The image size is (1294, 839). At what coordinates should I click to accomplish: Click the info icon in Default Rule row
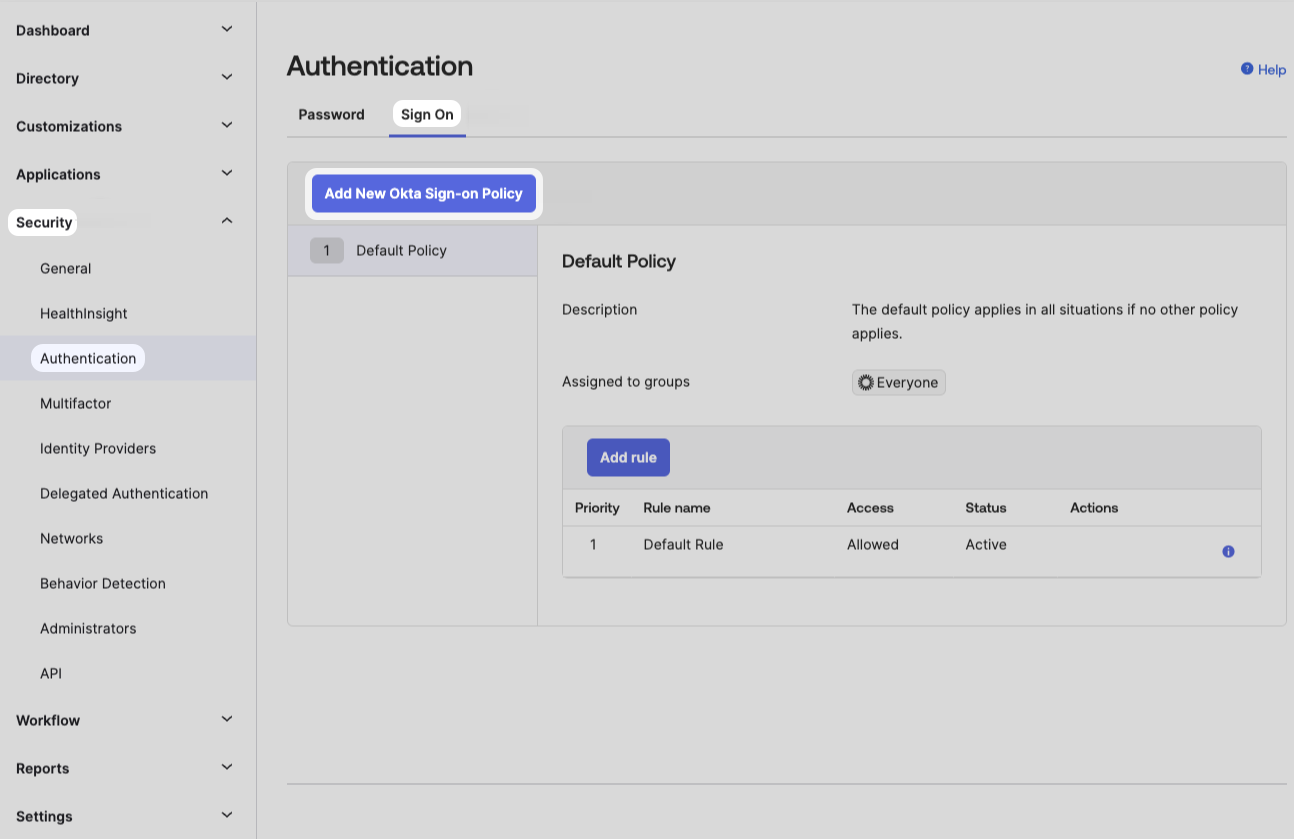[x=1228, y=551]
